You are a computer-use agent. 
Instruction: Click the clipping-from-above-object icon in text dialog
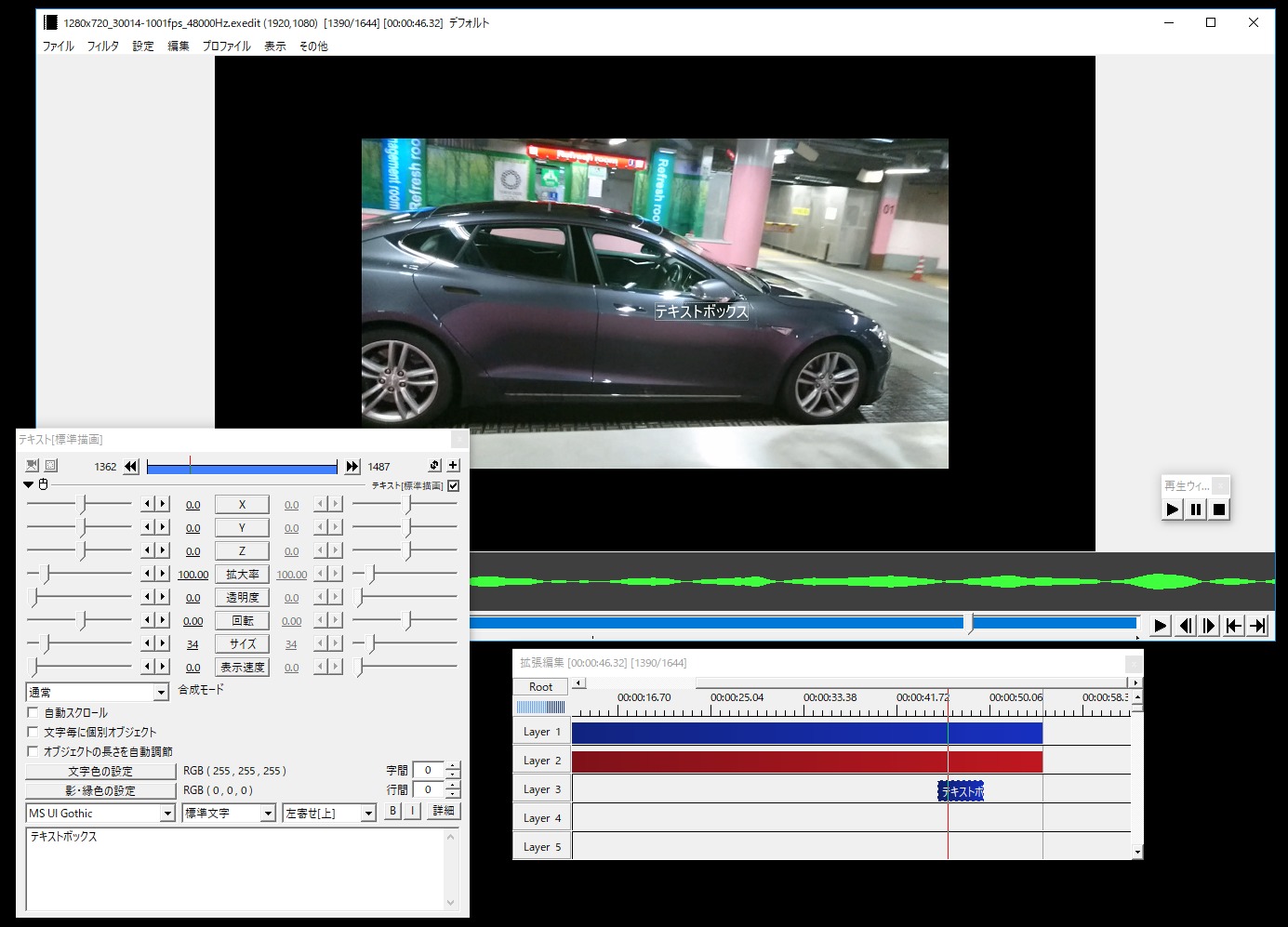click(50, 466)
